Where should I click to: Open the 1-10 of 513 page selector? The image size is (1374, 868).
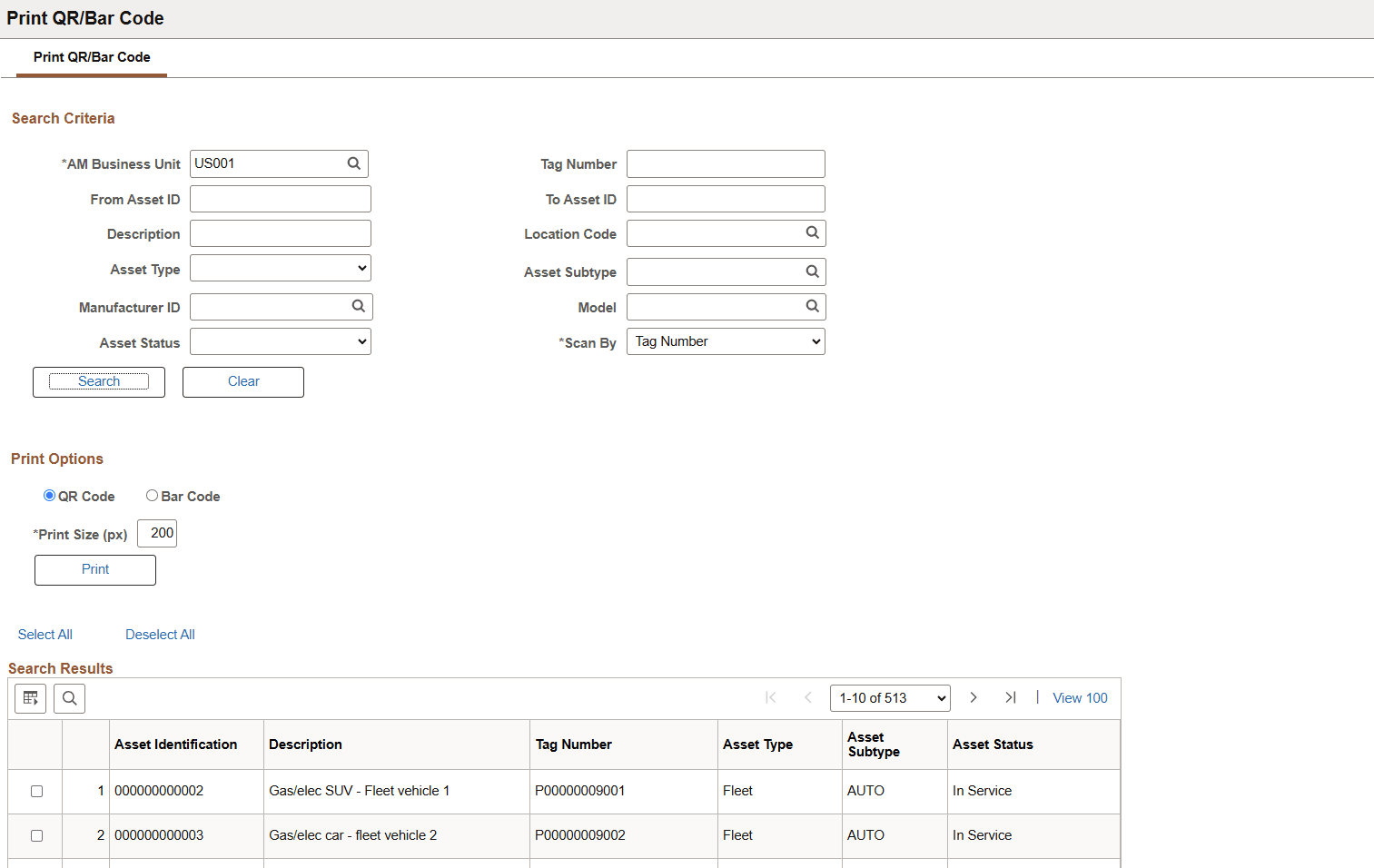point(890,698)
